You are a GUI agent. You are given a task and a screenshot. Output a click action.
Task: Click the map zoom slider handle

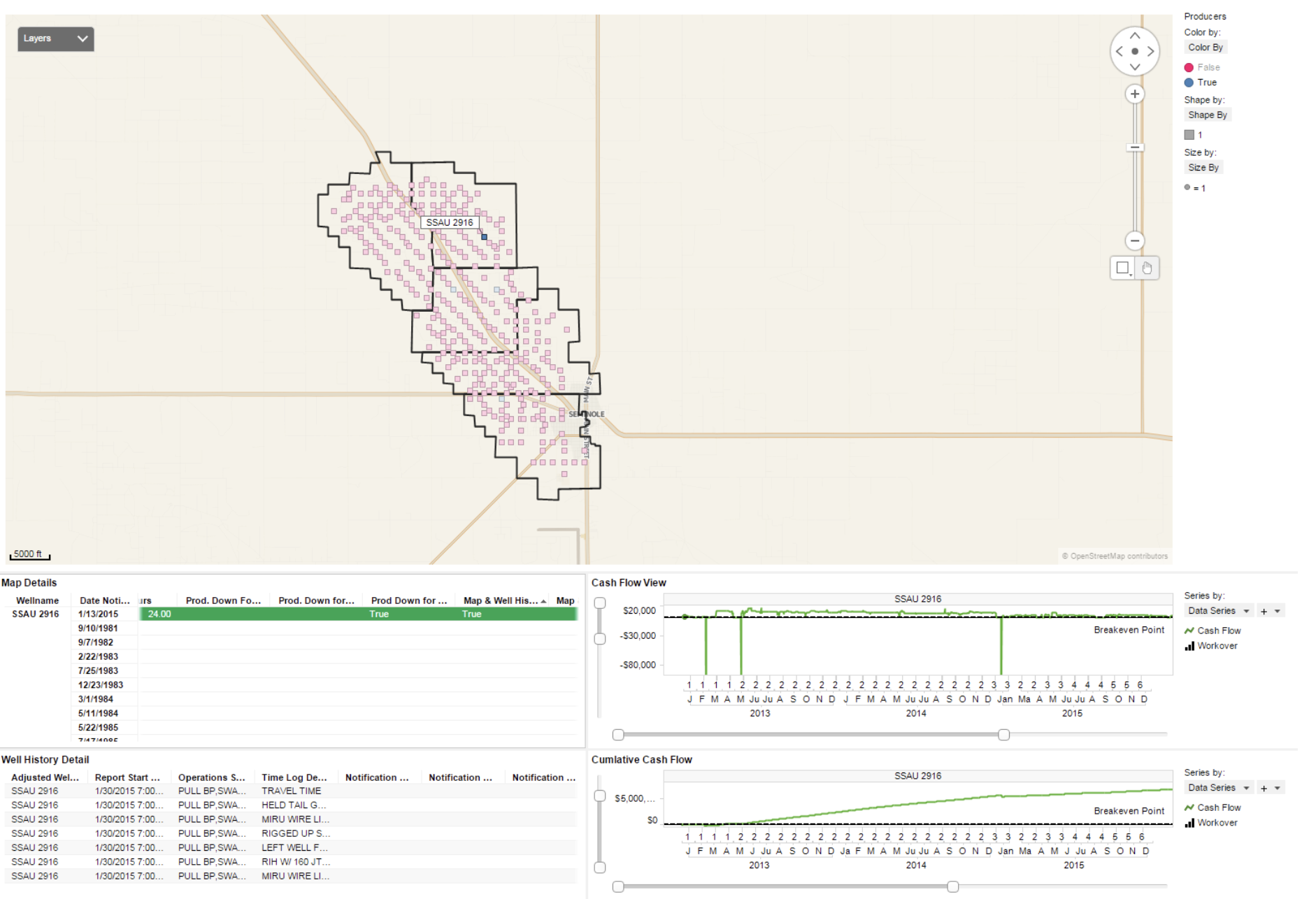point(1134,148)
